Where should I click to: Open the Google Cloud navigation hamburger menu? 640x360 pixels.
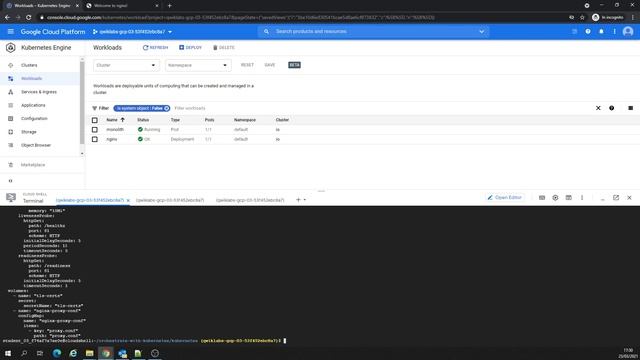[11, 31]
